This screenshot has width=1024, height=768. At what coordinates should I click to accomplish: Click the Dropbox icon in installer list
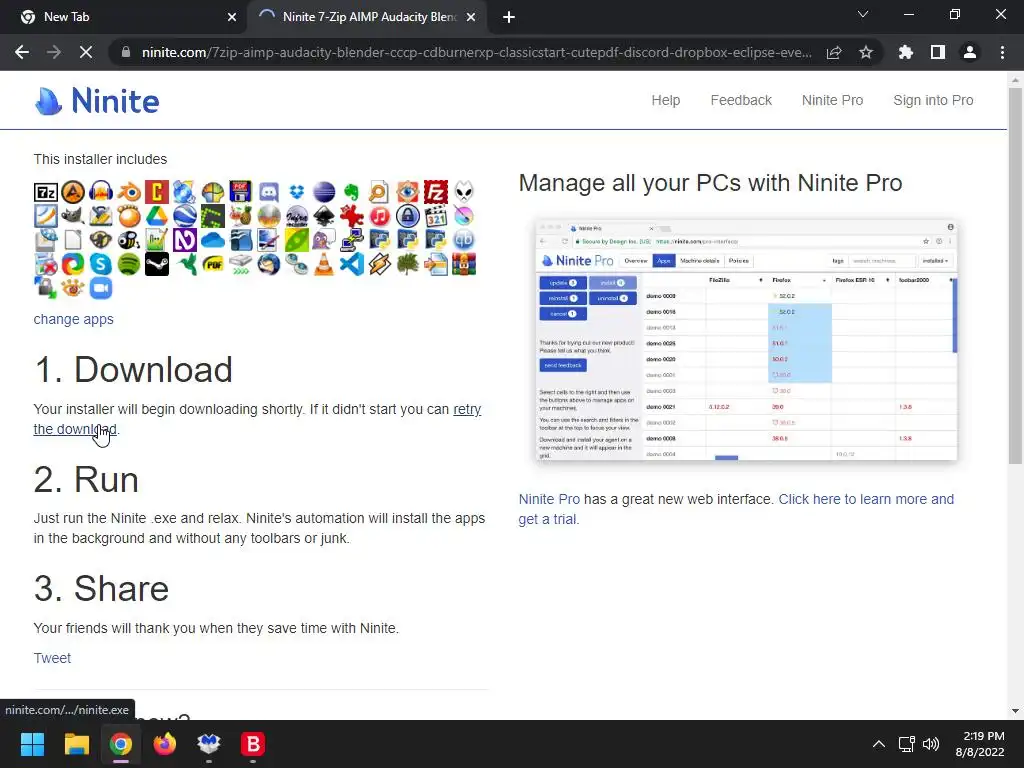tap(296, 192)
